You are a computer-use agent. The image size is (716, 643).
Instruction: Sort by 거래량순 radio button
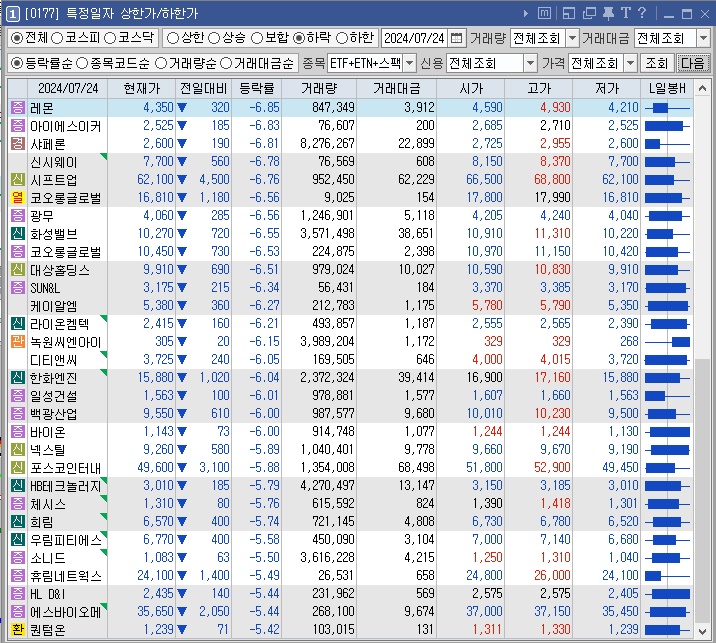pos(161,63)
